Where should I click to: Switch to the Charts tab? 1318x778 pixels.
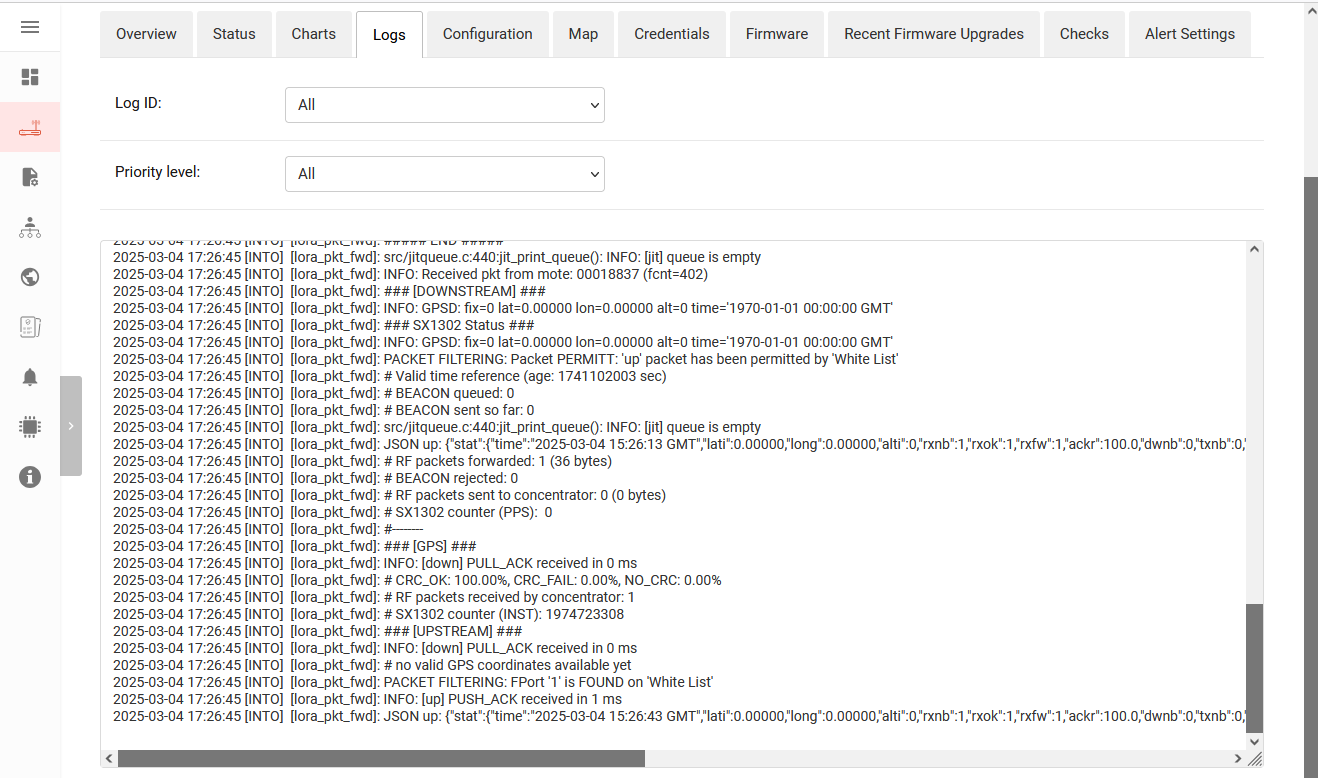314,34
